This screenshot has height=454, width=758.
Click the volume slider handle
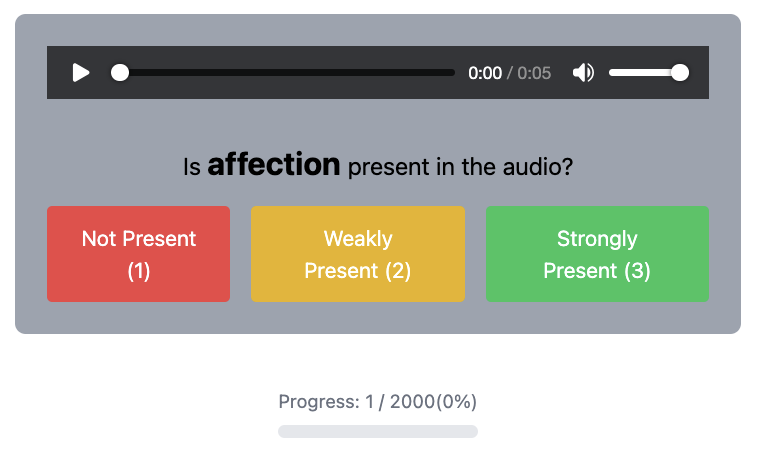(x=680, y=73)
